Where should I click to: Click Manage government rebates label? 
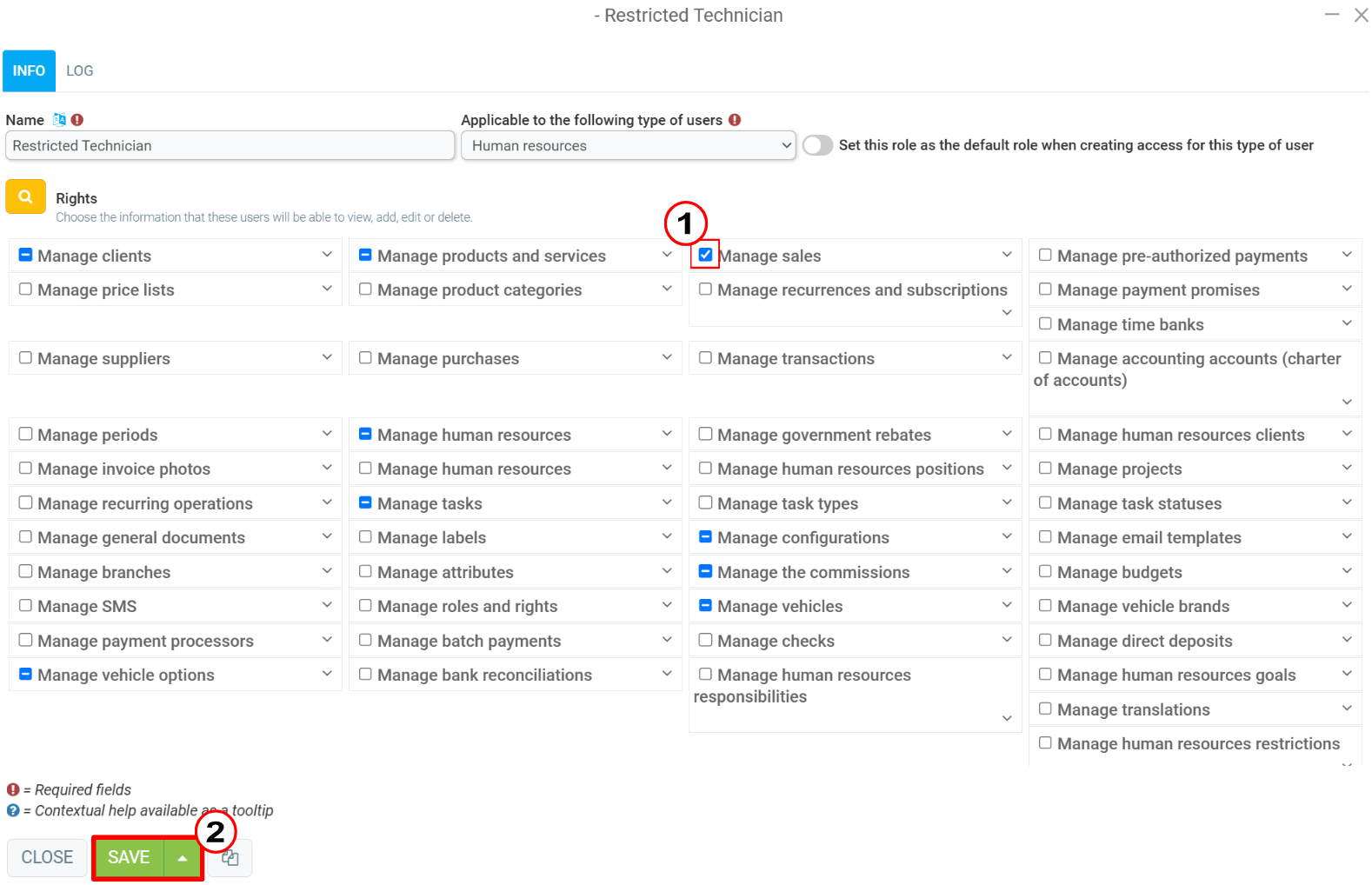point(824,435)
